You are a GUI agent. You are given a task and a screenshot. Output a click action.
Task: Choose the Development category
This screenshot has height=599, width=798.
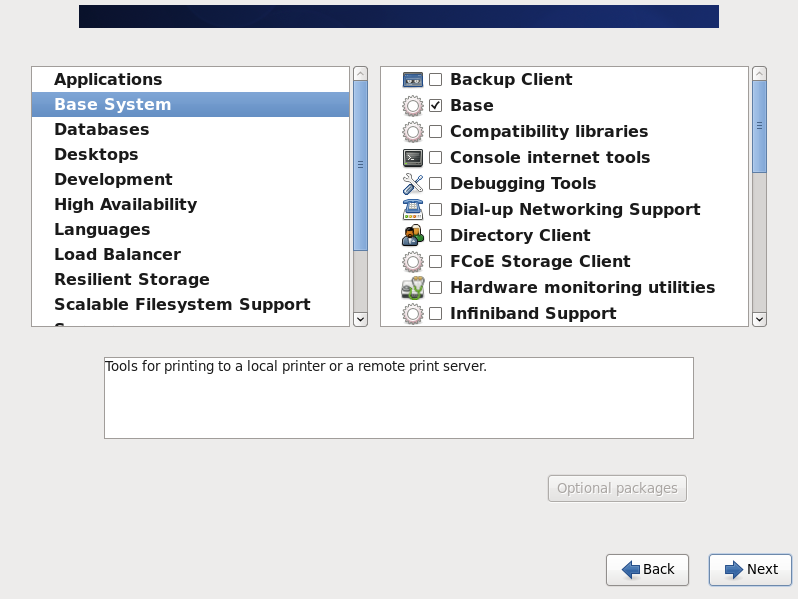[113, 180]
